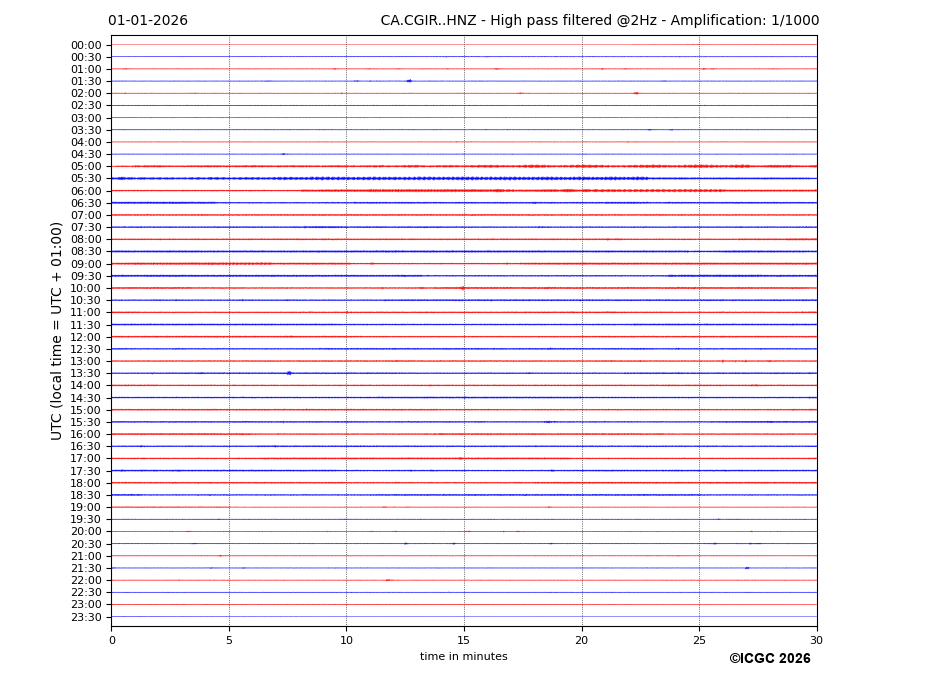
Task: Click the red spike on the 02:00 trace
Action: [x=636, y=93]
